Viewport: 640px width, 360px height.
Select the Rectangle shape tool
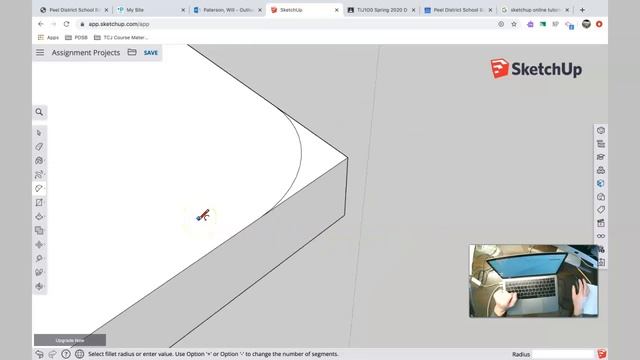[39, 202]
